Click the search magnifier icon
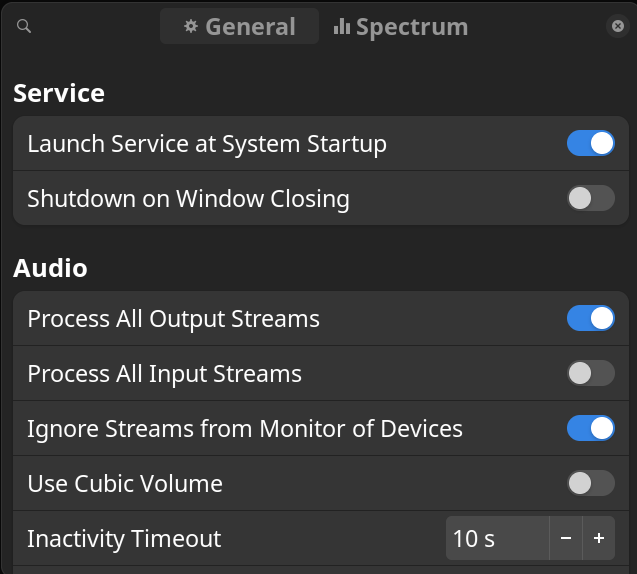Image resolution: width=637 pixels, height=574 pixels. pos(25,27)
